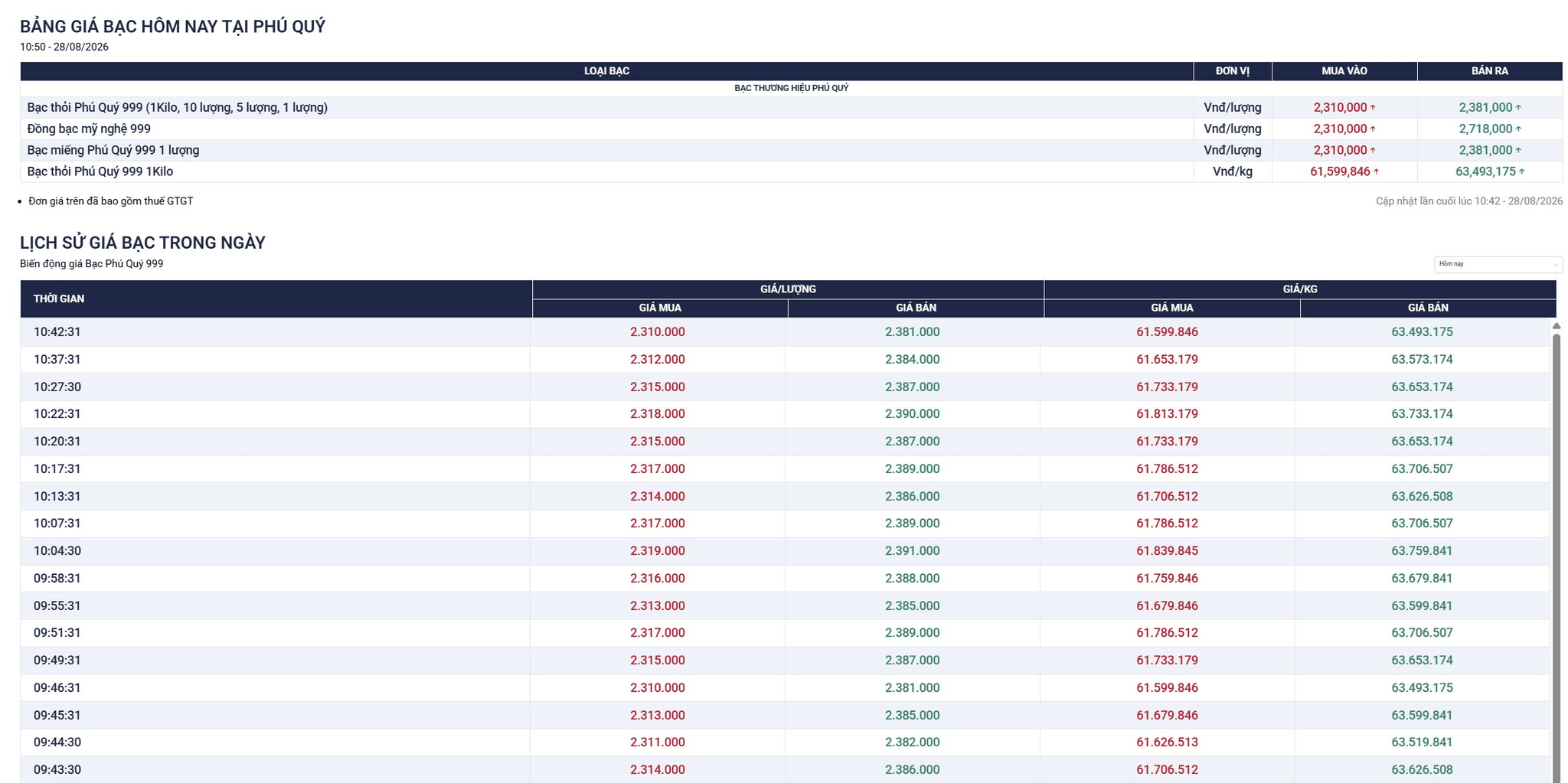Click the buy price "2.319.000" in the history table

[658, 551]
